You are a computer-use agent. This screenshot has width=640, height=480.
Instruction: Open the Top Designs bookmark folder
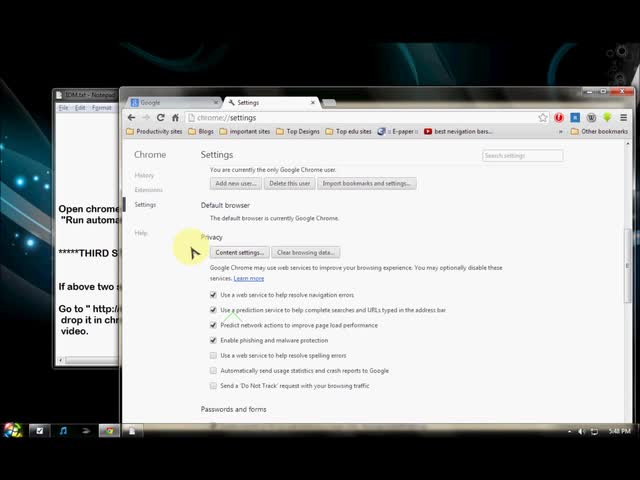(298, 131)
